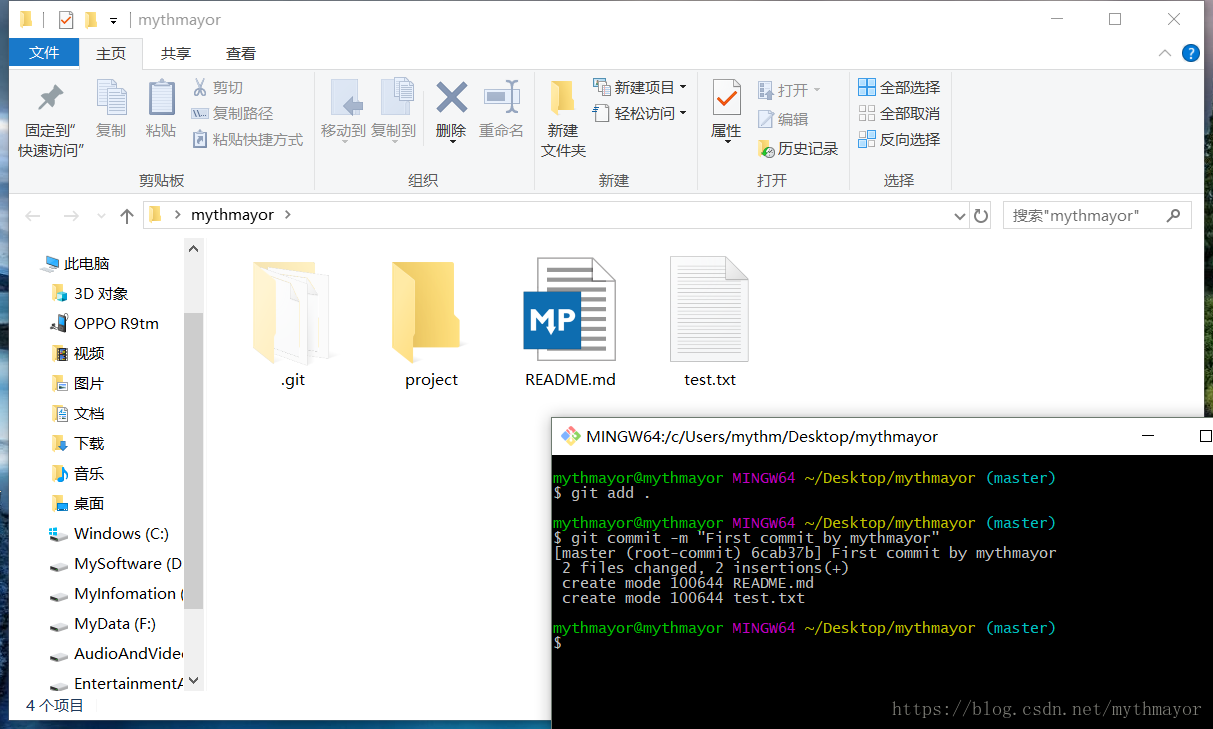The width and height of the screenshot is (1213, 729).
Task: Click the Forward navigation arrow
Action: pyautogui.click(x=71, y=216)
